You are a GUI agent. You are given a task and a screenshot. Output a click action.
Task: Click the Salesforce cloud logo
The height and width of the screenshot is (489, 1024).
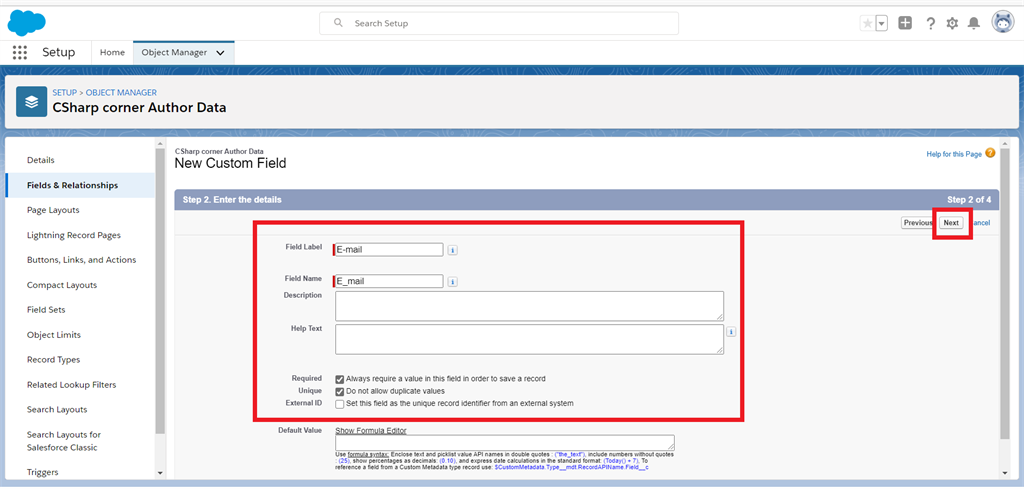pos(26,24)
